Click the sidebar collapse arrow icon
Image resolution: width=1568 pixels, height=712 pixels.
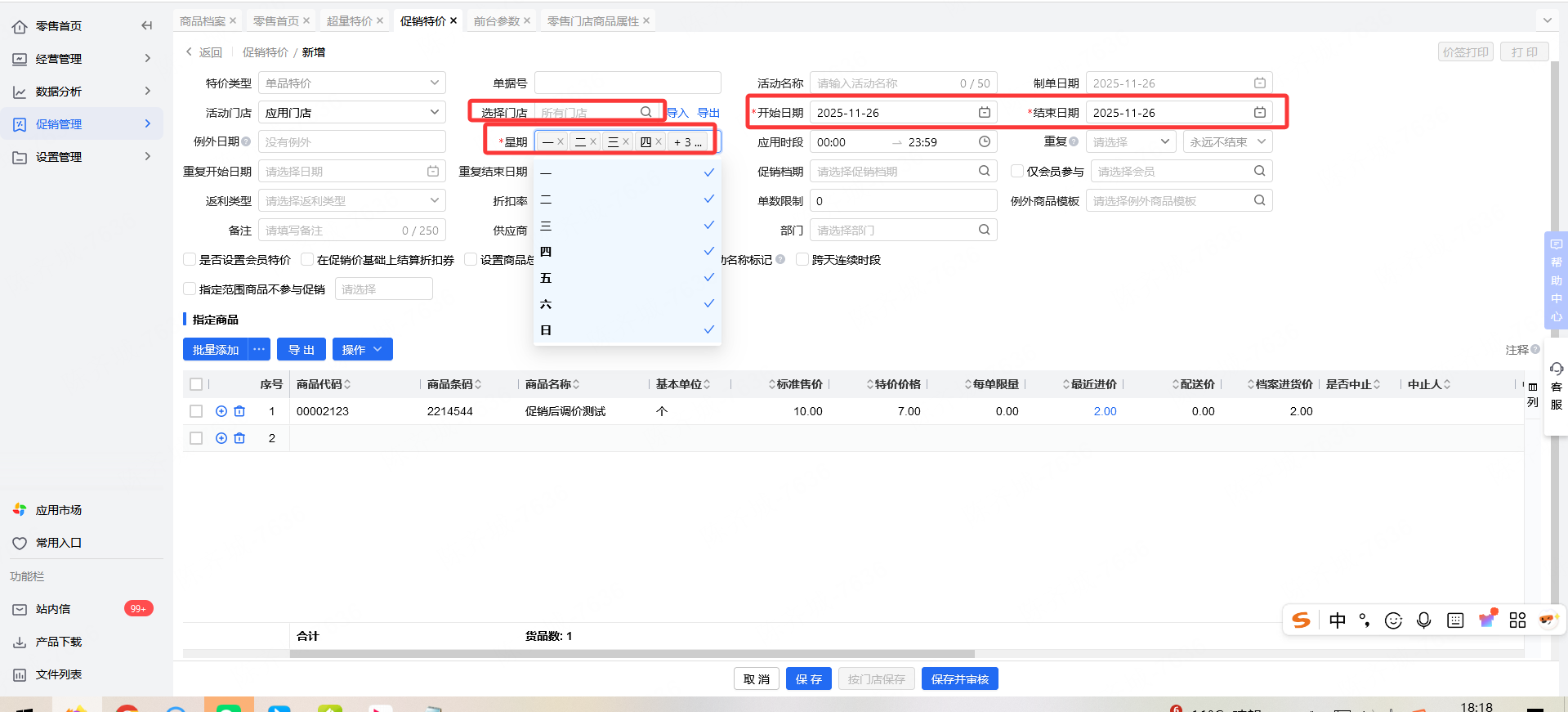click(146, 26)
